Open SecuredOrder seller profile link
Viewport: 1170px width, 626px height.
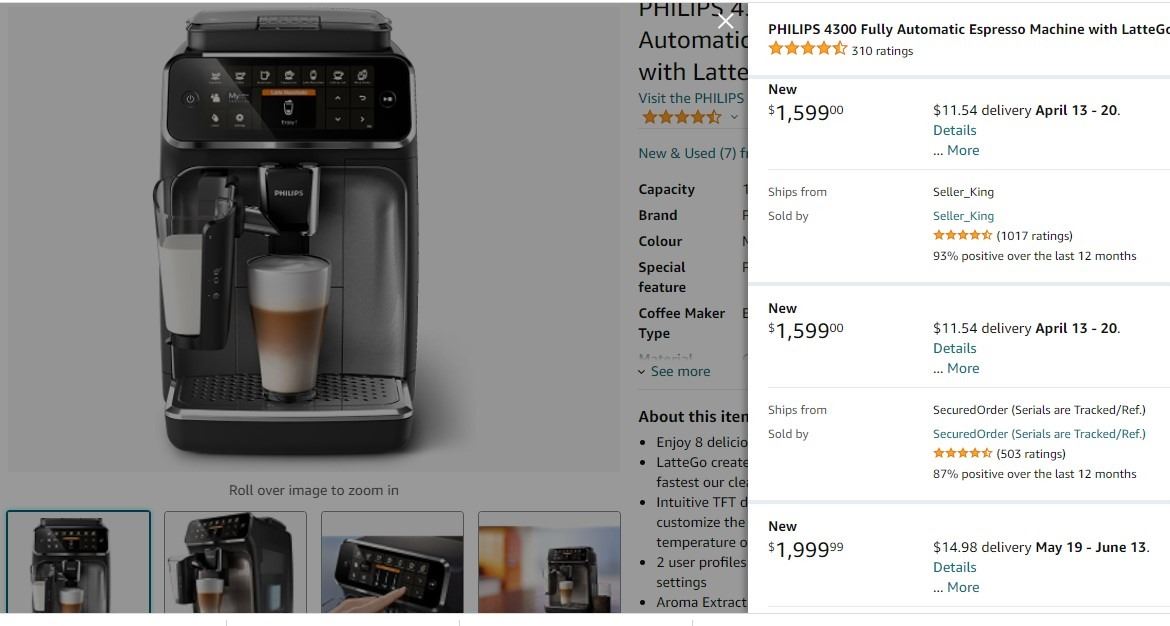(1039, 433)
